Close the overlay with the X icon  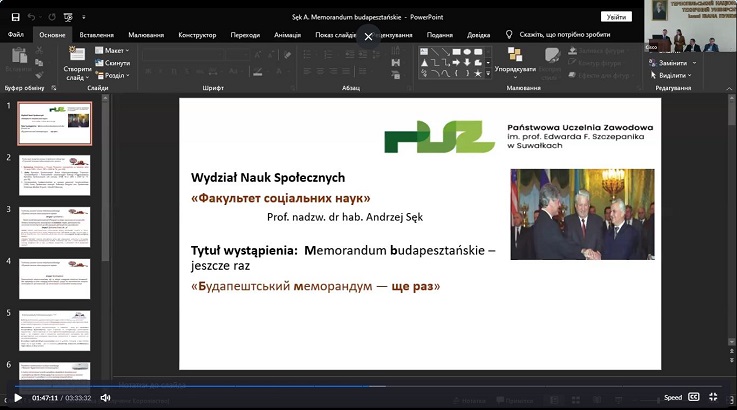(368, 36)
